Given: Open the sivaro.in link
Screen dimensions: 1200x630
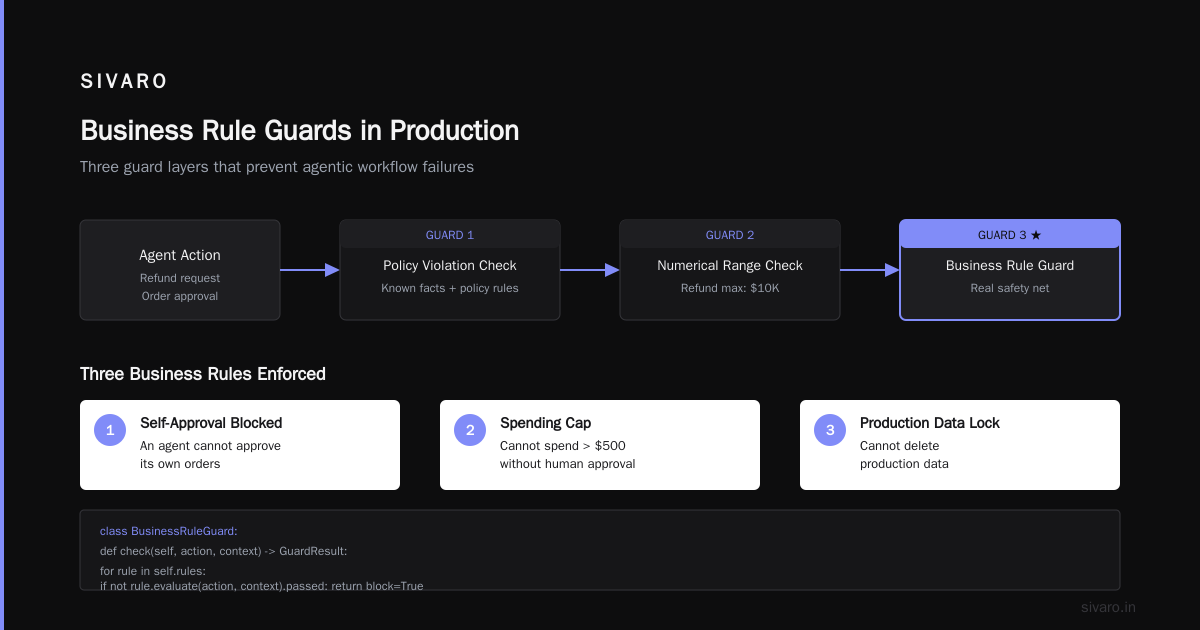Looking at the screenshot, I should 1108,607.
